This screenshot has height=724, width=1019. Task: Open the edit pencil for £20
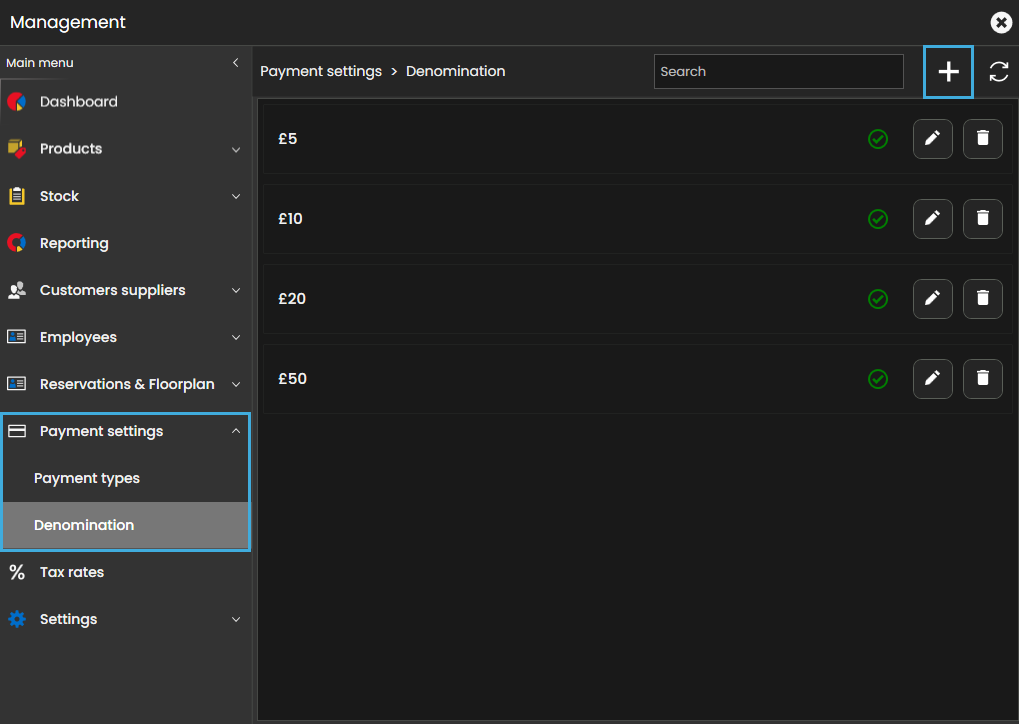(932, 299)
